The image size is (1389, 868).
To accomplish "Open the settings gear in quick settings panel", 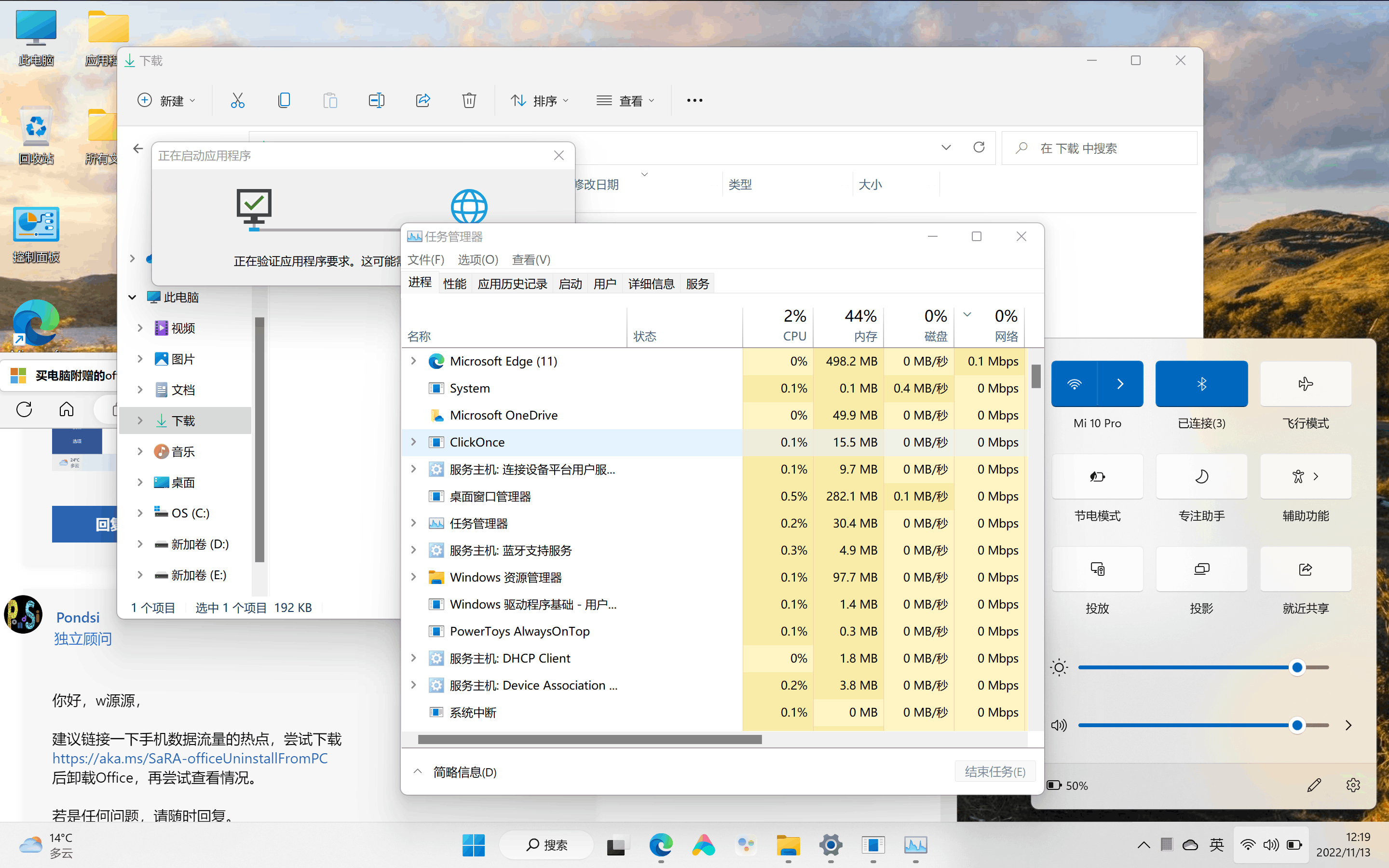I will [1353, 785].
